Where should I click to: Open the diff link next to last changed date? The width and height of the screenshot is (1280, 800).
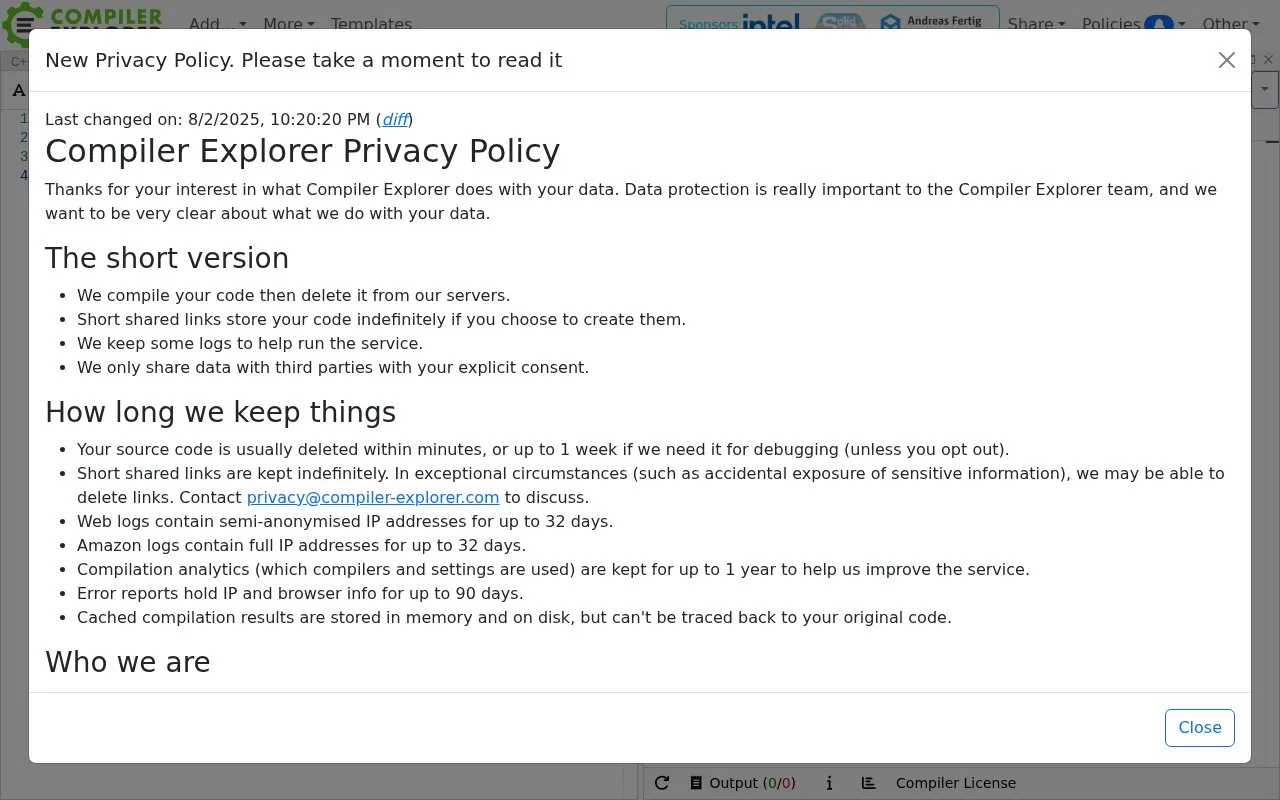[395, 120]
